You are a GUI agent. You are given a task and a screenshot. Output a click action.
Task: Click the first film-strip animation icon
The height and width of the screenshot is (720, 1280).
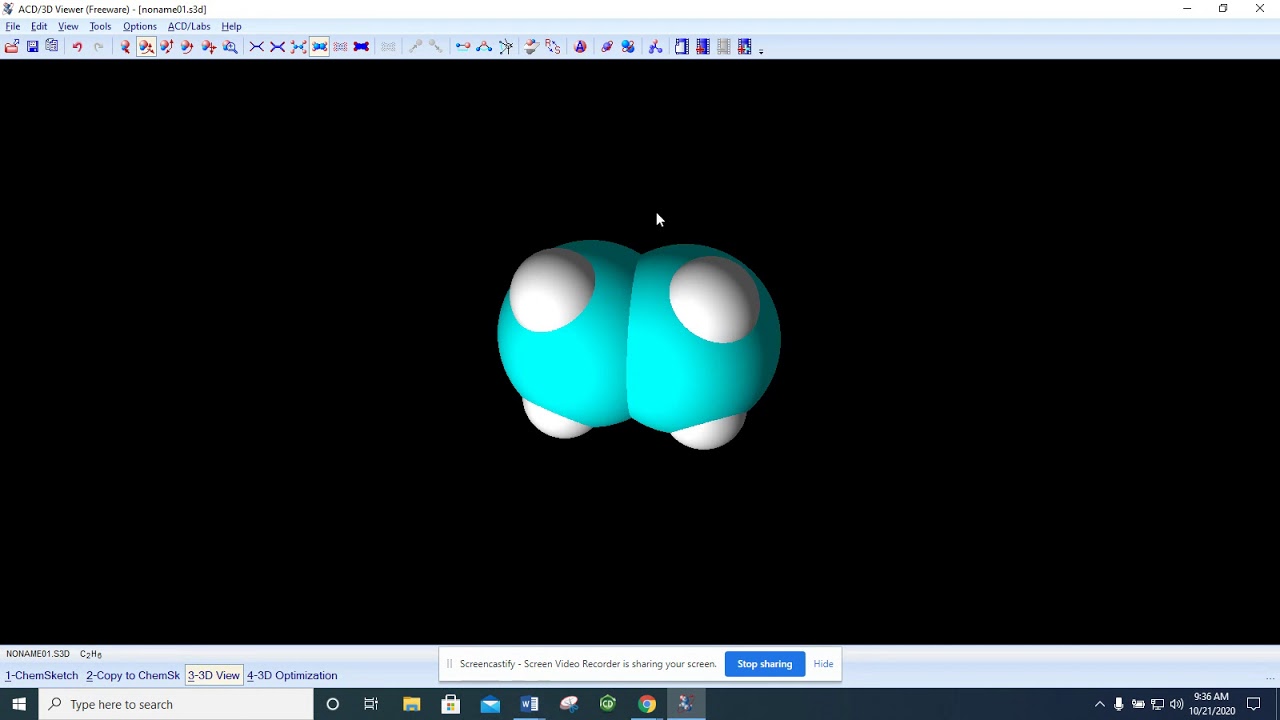tap(682, 47)
